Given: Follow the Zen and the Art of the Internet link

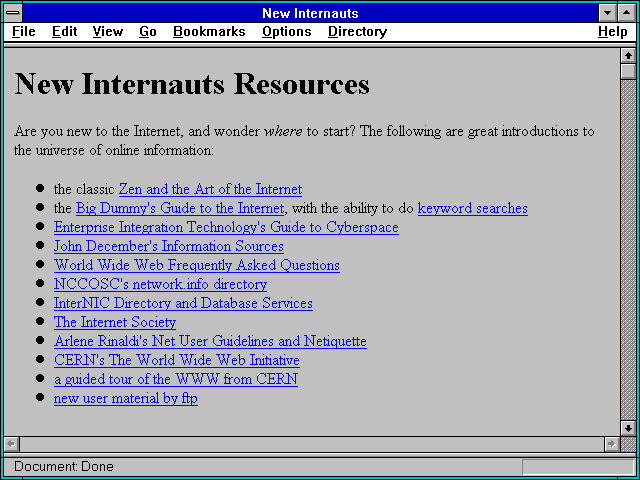Looking at the screenshot, I should (210, 189).
